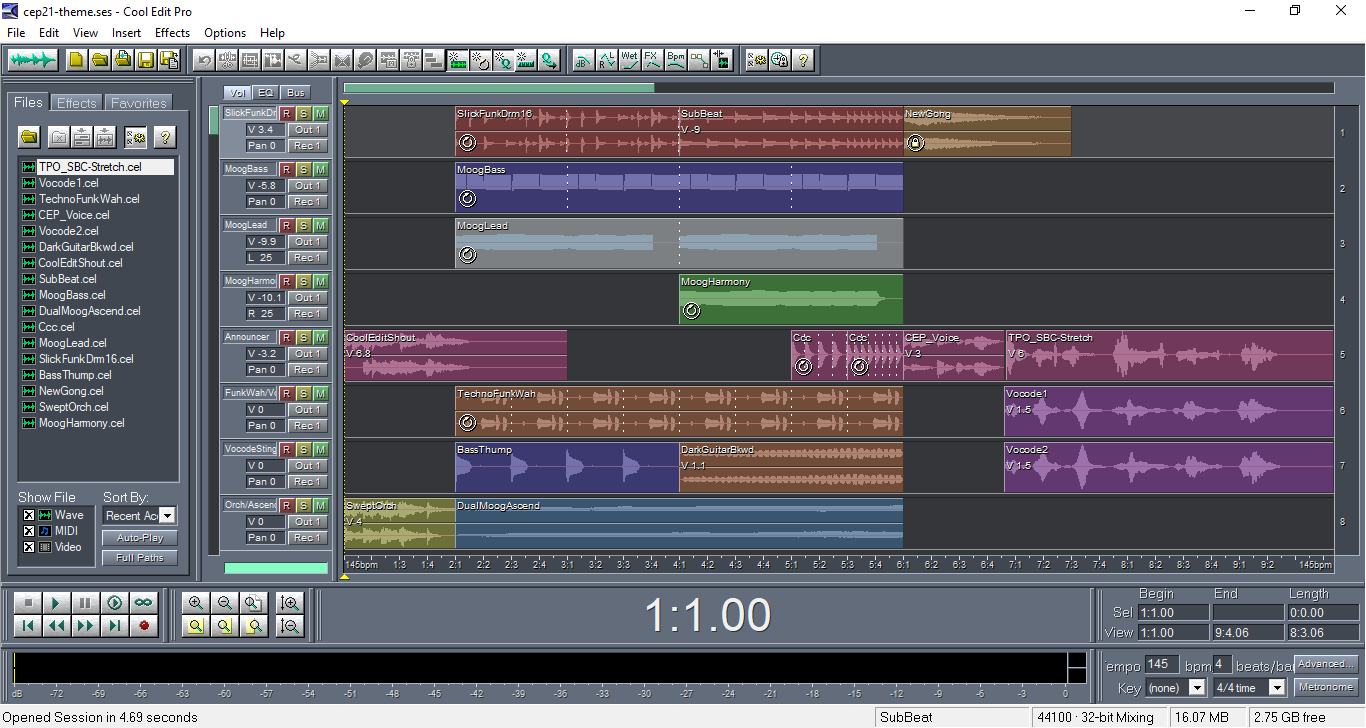1366x728 pixels.
Task: Mute the SlickFunkDrm track
Action: (x=320, y=114)
